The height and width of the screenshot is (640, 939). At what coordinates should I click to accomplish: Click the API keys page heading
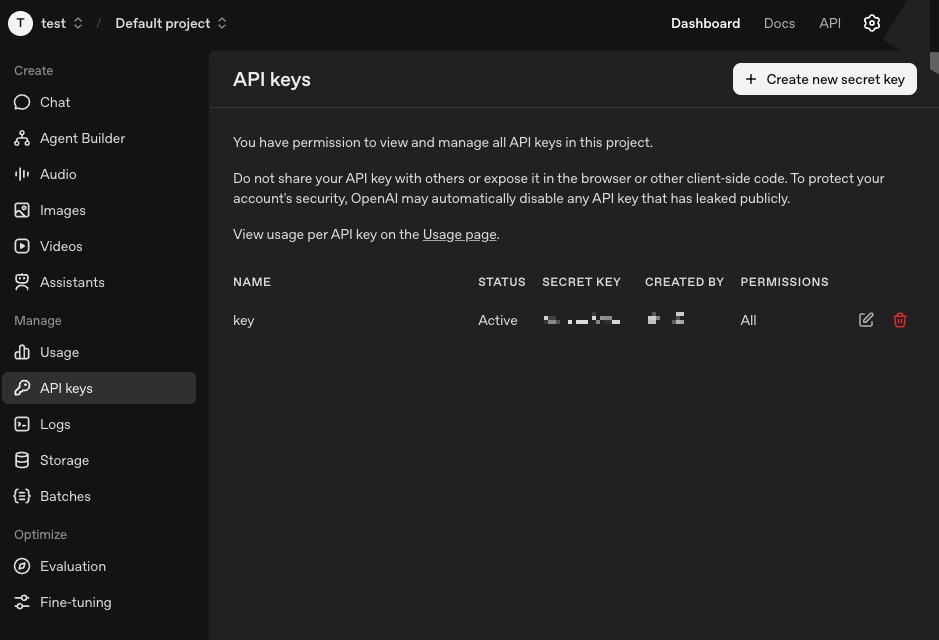272,79
